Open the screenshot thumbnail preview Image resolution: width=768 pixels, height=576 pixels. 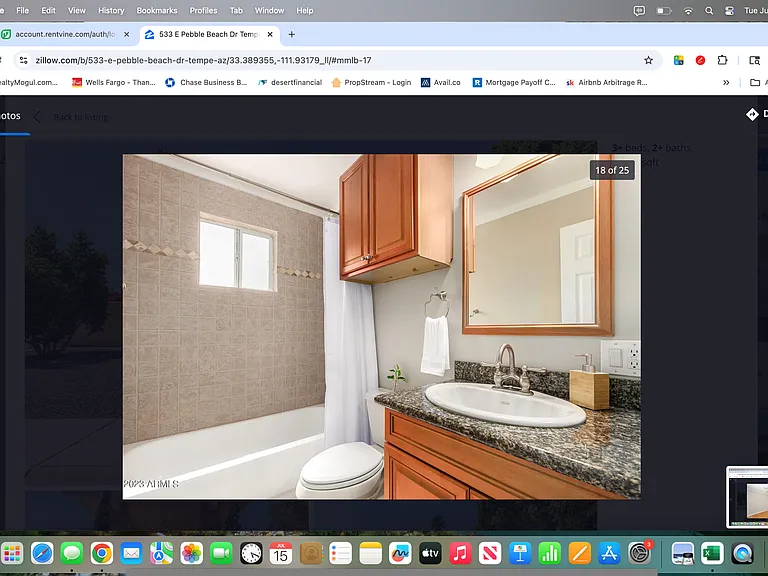(x=747, y=497)
